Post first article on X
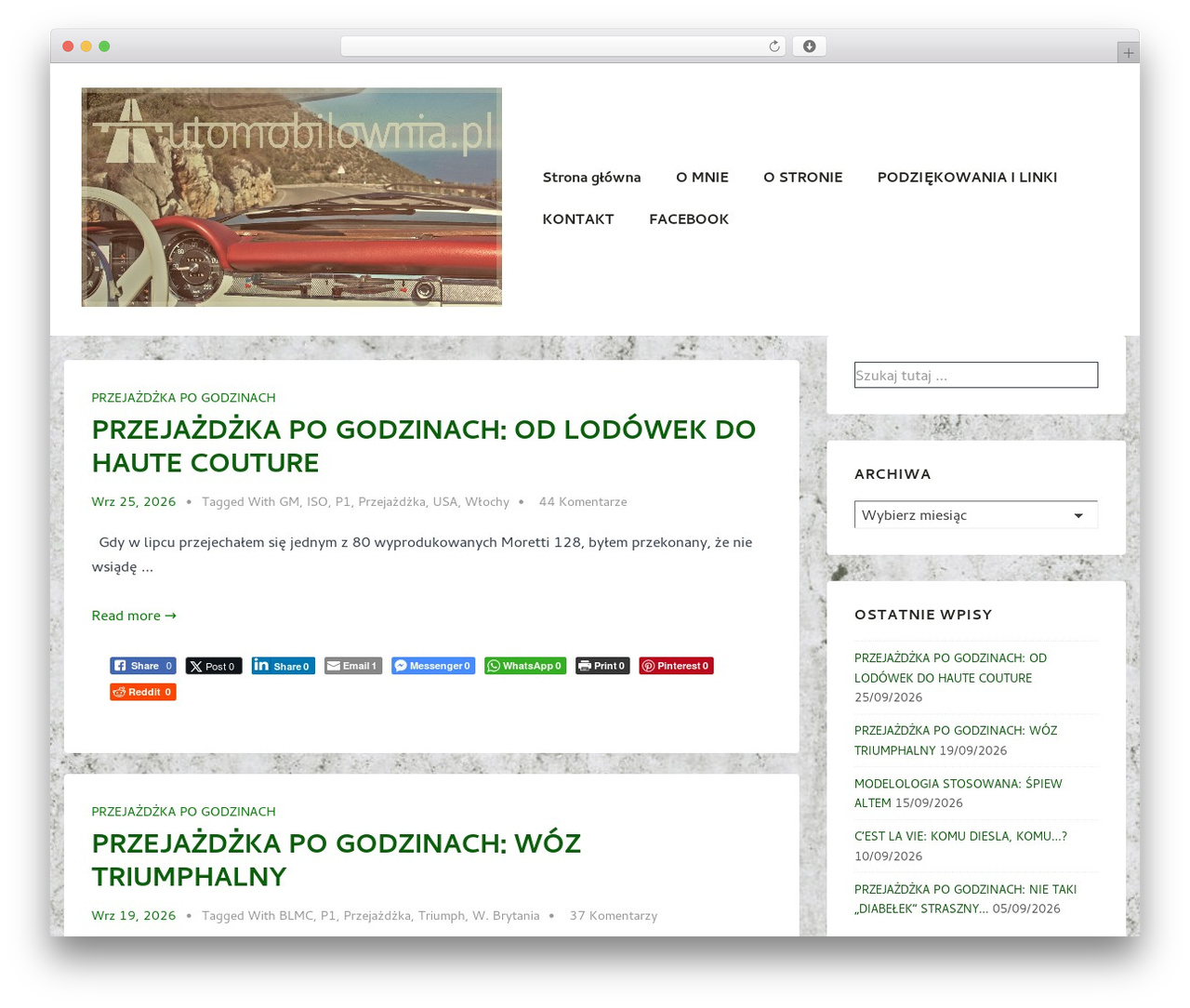 tap(214, 666)
